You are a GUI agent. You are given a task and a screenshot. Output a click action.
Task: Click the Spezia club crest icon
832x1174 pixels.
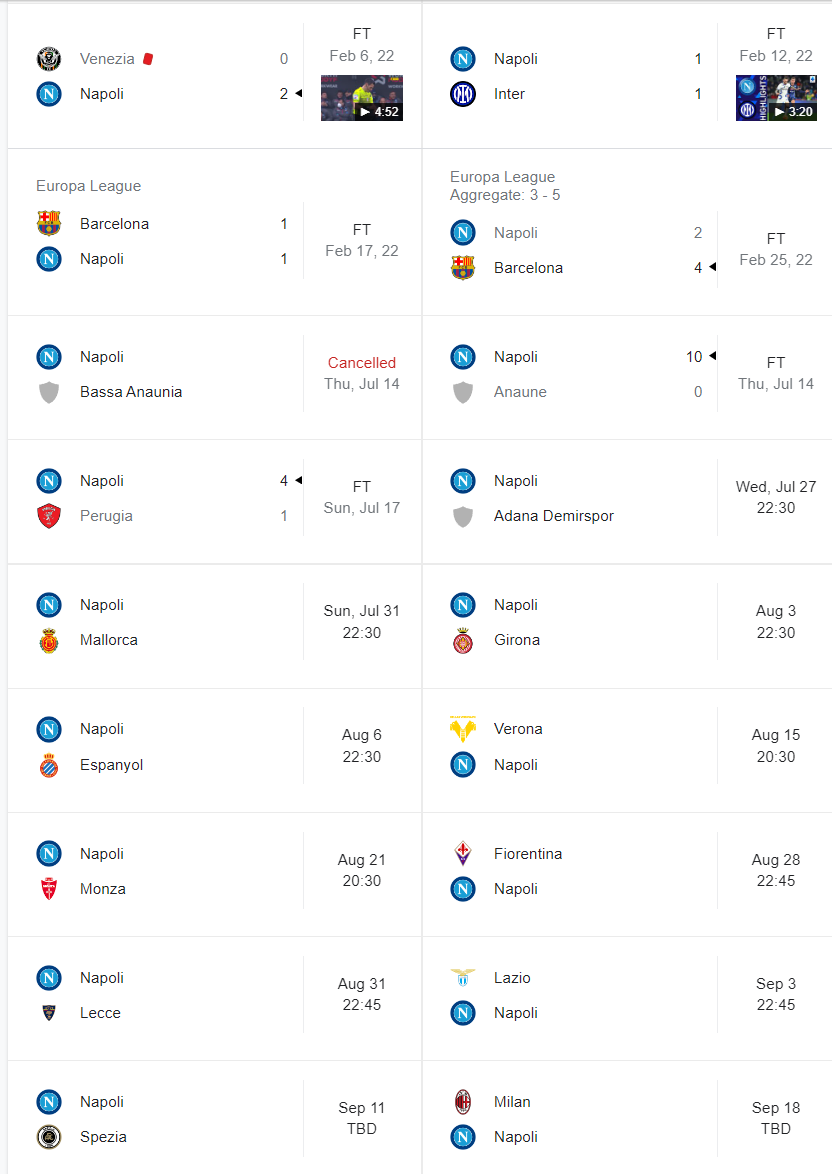click(x=49, y=1137)
